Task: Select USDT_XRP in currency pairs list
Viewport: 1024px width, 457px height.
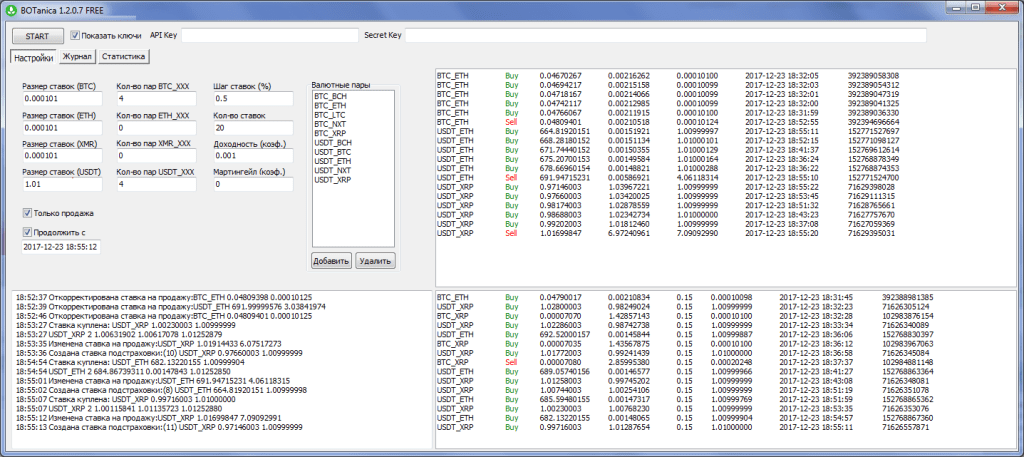Action: (353, 180)
